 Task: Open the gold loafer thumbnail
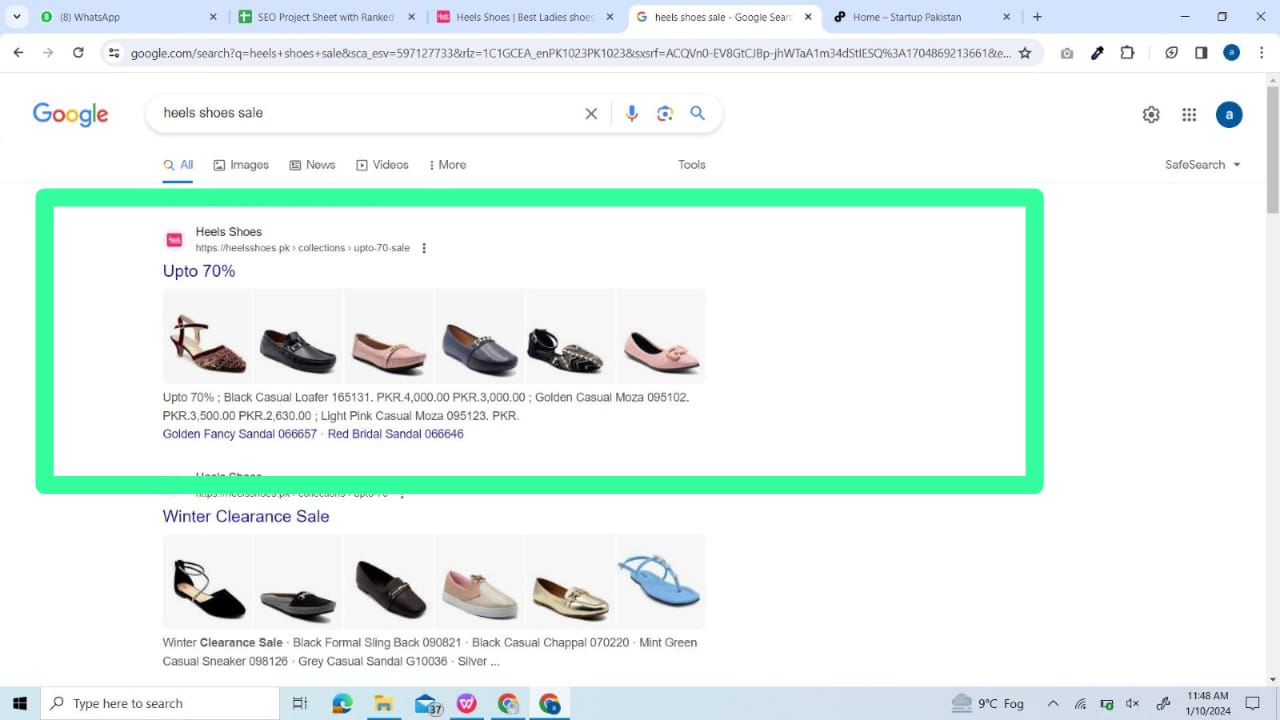(570, 581)
